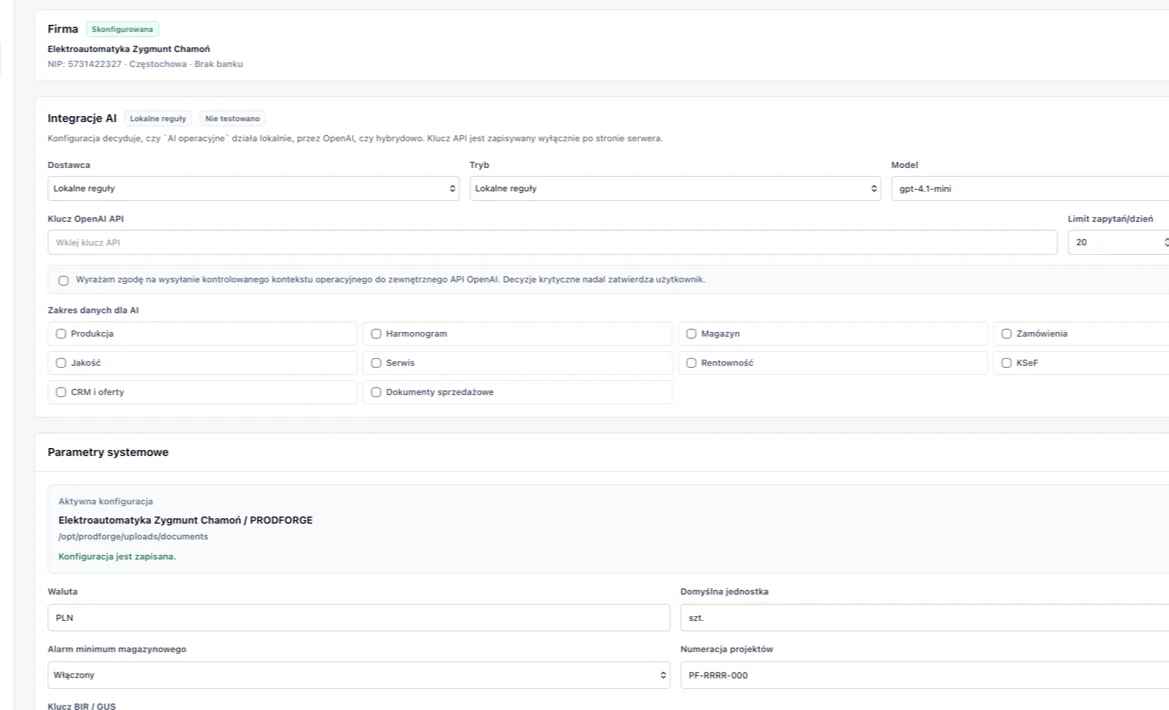This screenshot has width=1169, height=710.
Task: Click the Skonfigurowana status badge
Action: pyautogui.click(x=122, y=29)
